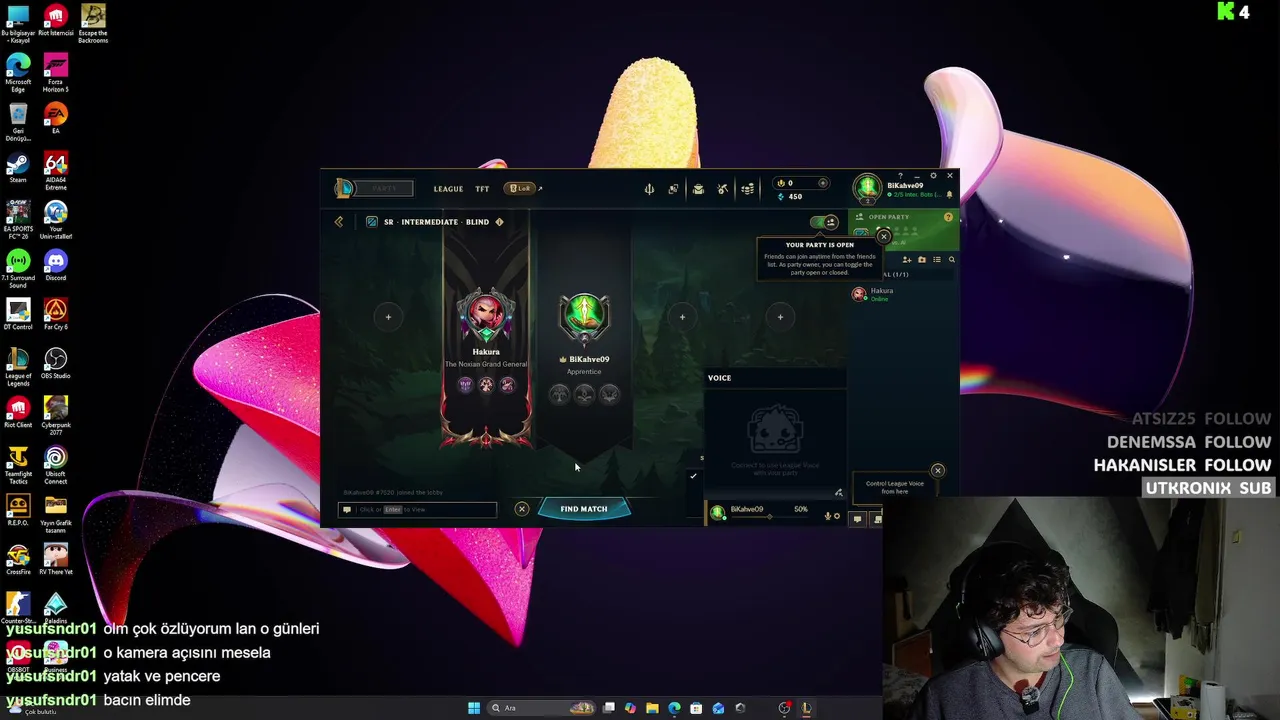Click the rightmost empty invite slot plus
Viewport: 1280px width, 720px height.
pyautogui.click(x=780, y=317)
